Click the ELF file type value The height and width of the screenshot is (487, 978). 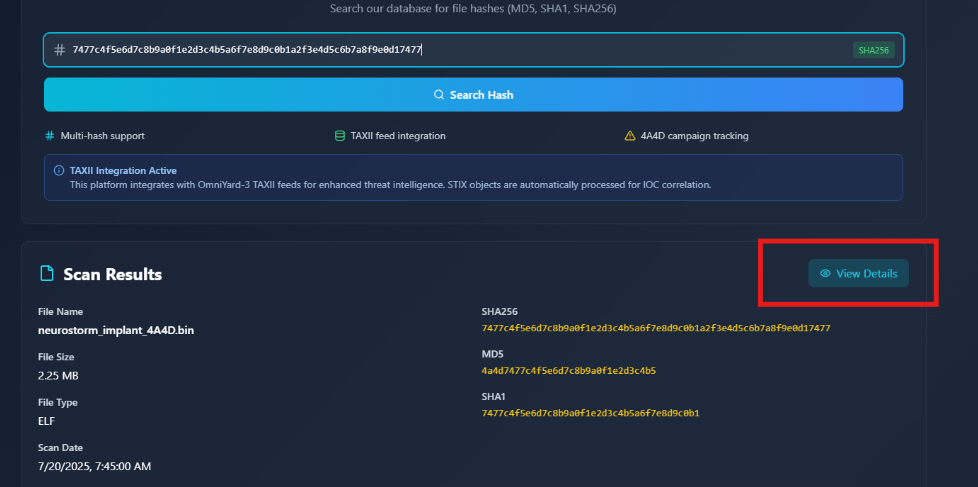click(x=46, y=421)
